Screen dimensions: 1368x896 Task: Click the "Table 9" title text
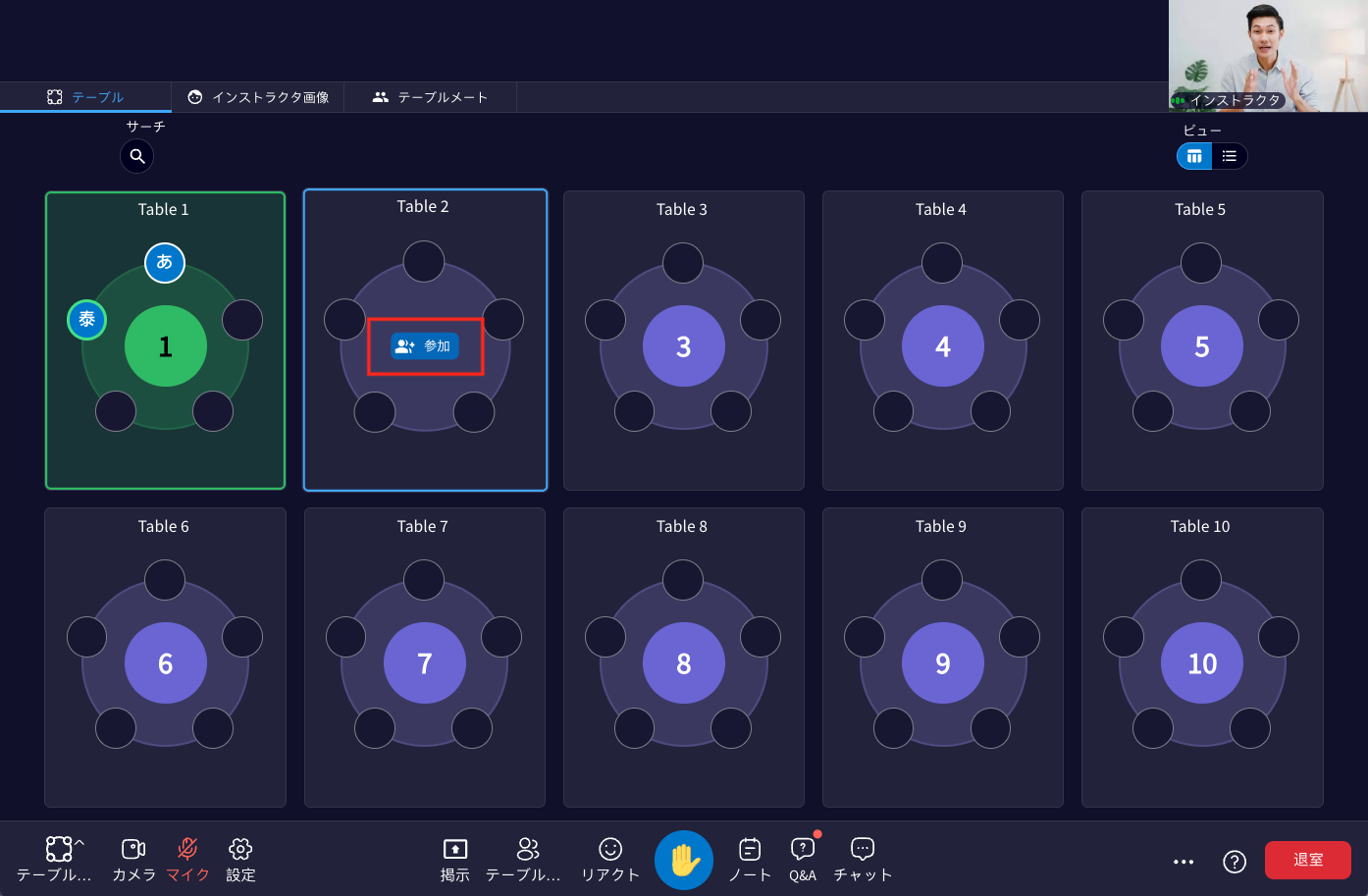coord(941,526)
